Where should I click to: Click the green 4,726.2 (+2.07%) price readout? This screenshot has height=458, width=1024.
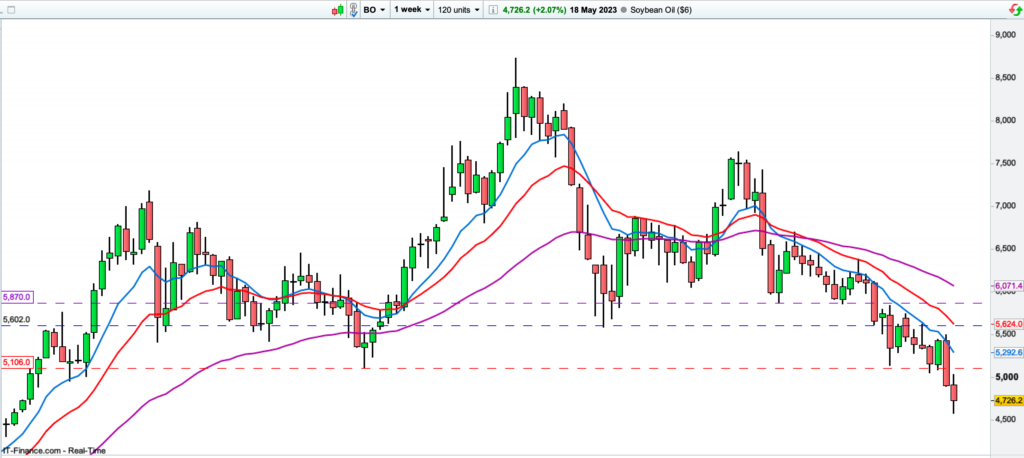click(533, 9)
